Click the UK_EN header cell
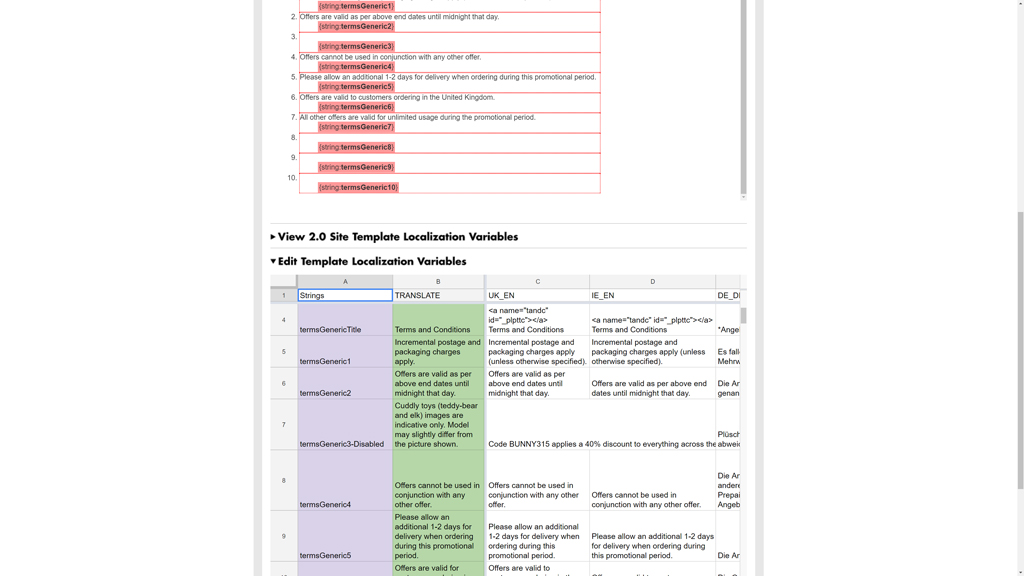 537,295
